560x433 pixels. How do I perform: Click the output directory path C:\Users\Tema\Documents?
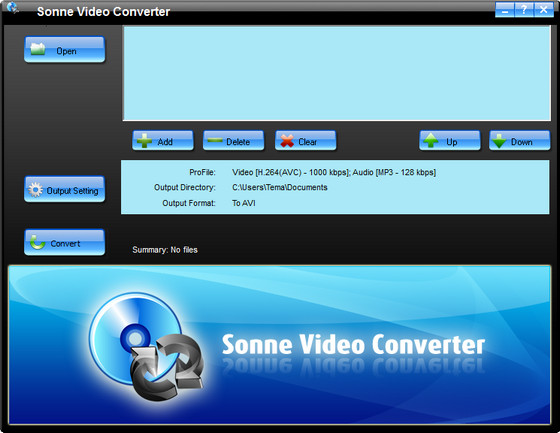[280, 187]
